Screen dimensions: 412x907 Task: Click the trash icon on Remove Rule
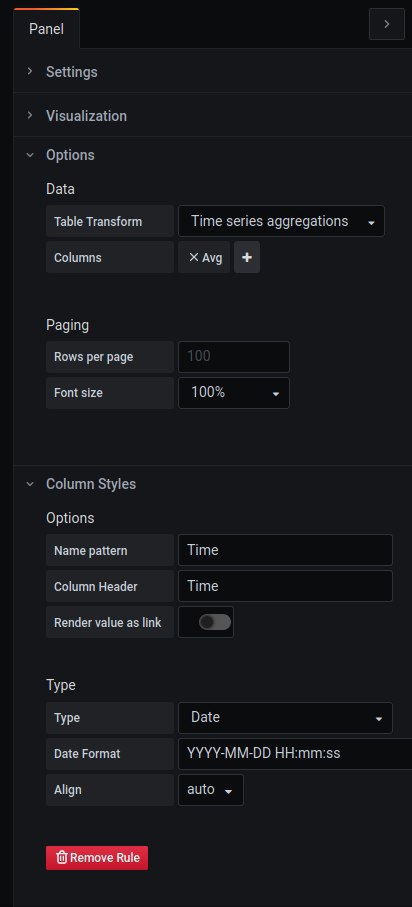(x=62, y=857)
